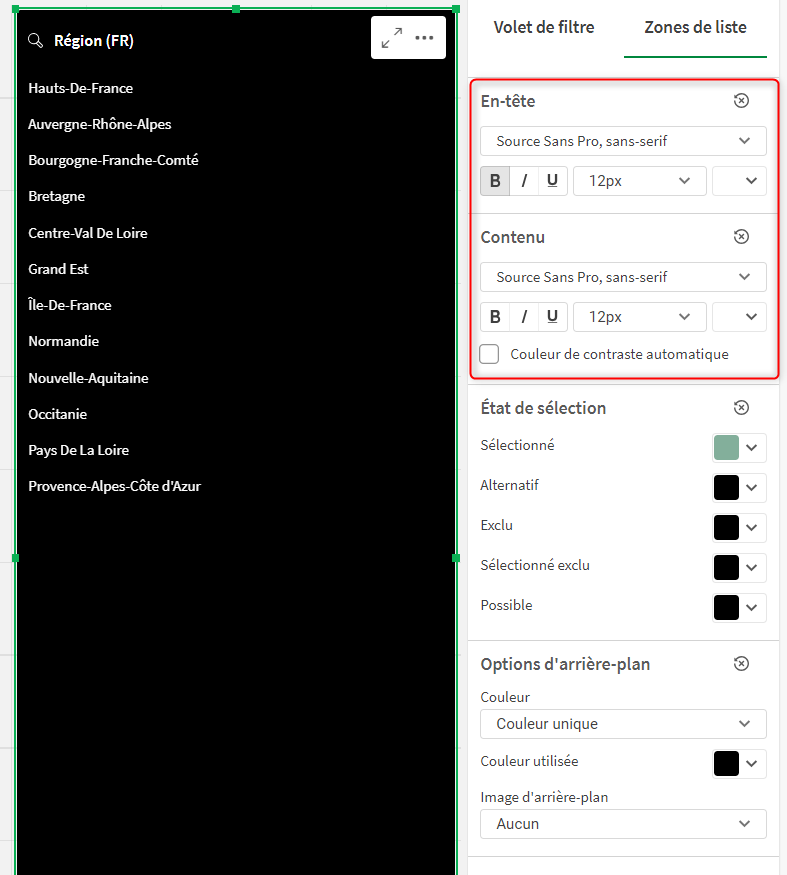Toggle italic for the En-tête text
The image size is (787, 875).
pos(524,181)
